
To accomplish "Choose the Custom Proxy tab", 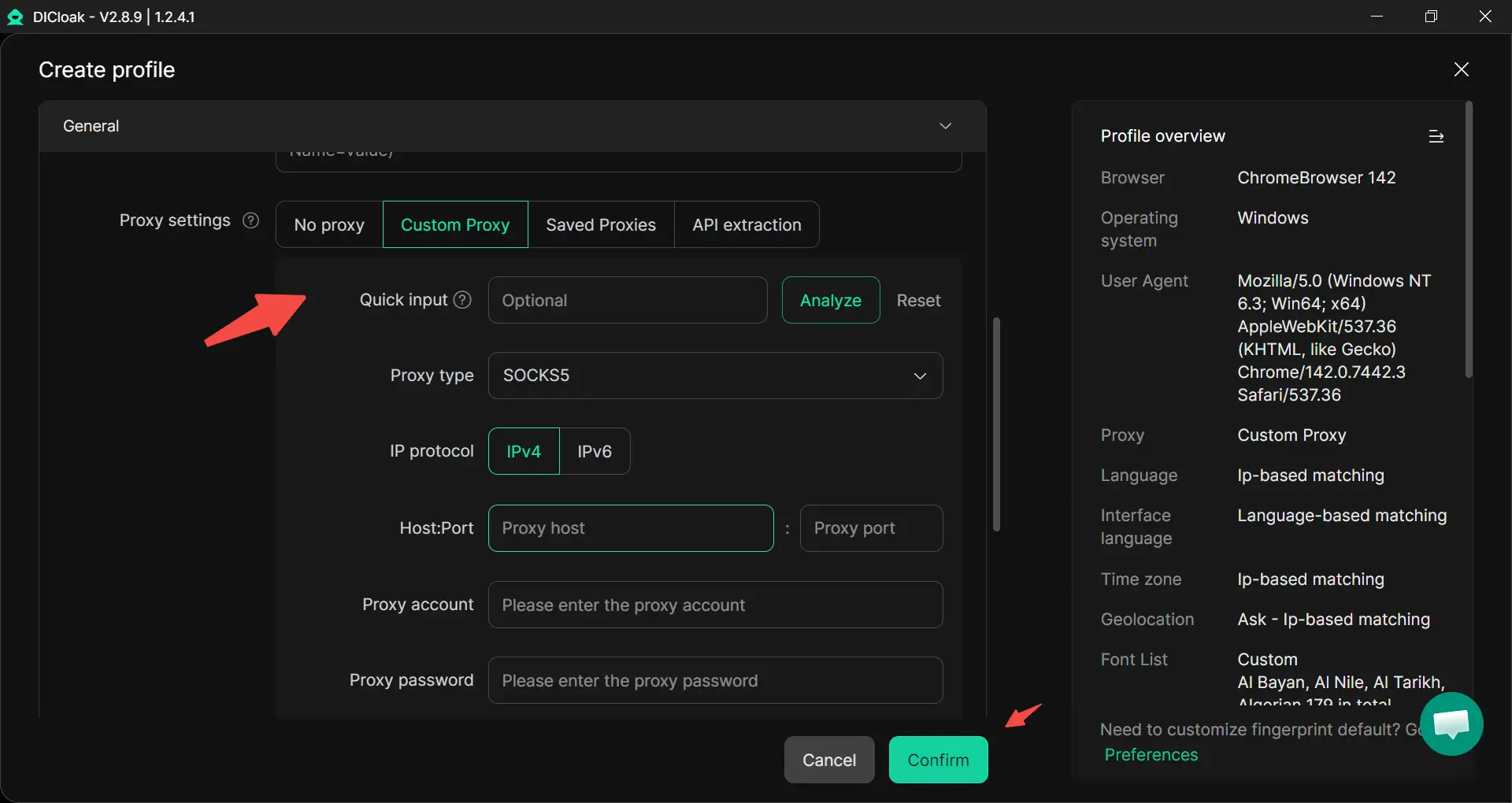I will (x=455, y=225).
